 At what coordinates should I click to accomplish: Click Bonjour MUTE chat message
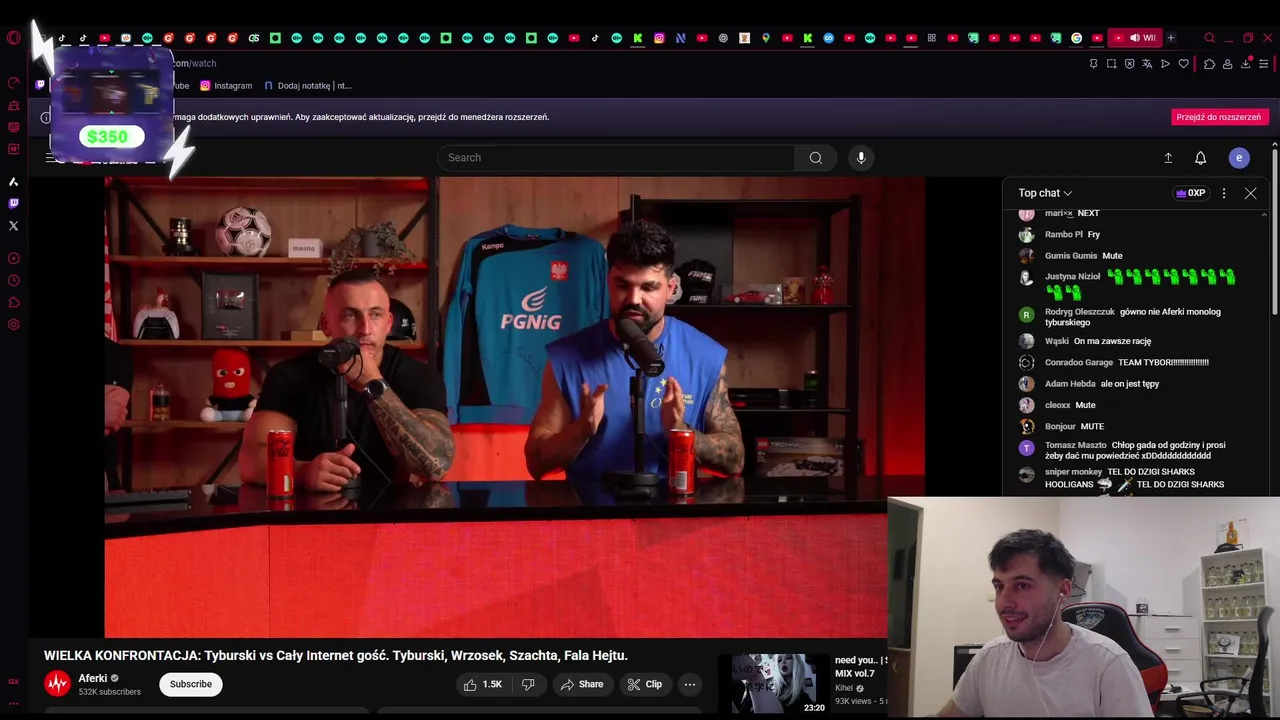[1074, 426]
